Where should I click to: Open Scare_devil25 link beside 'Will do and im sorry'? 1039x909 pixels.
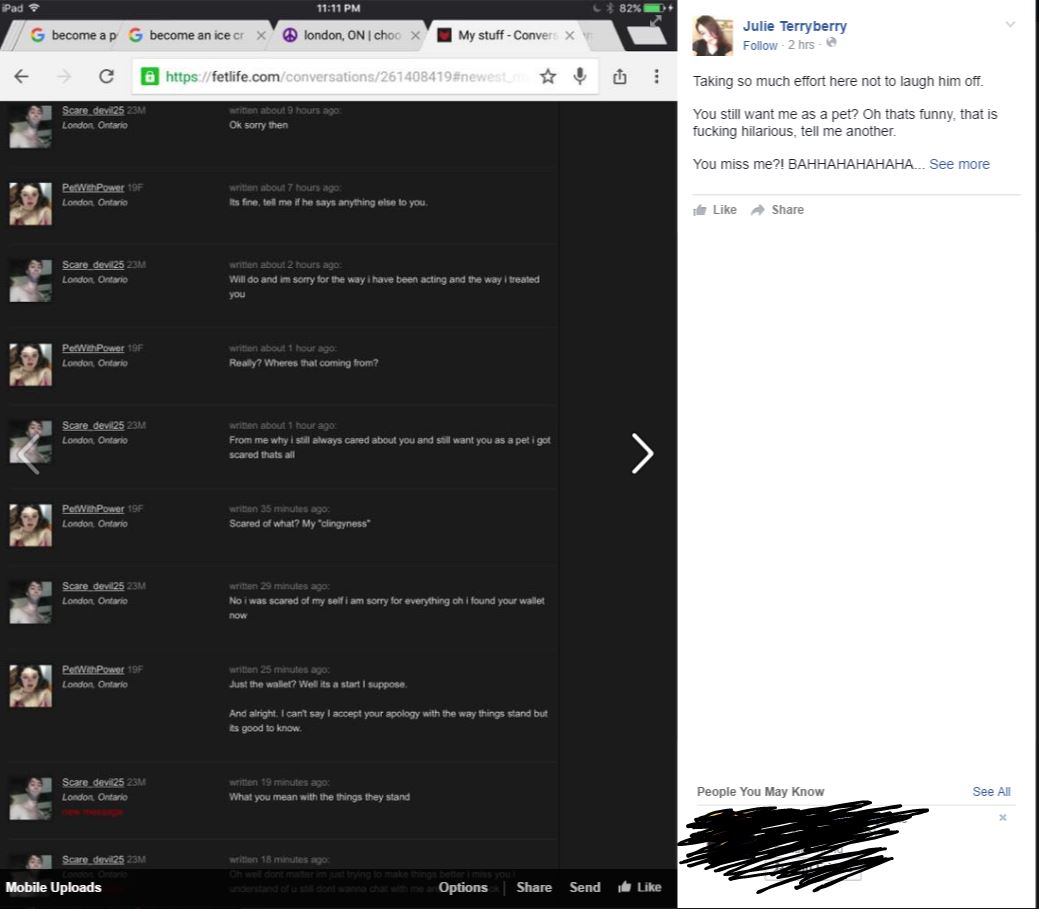[93, 264]
